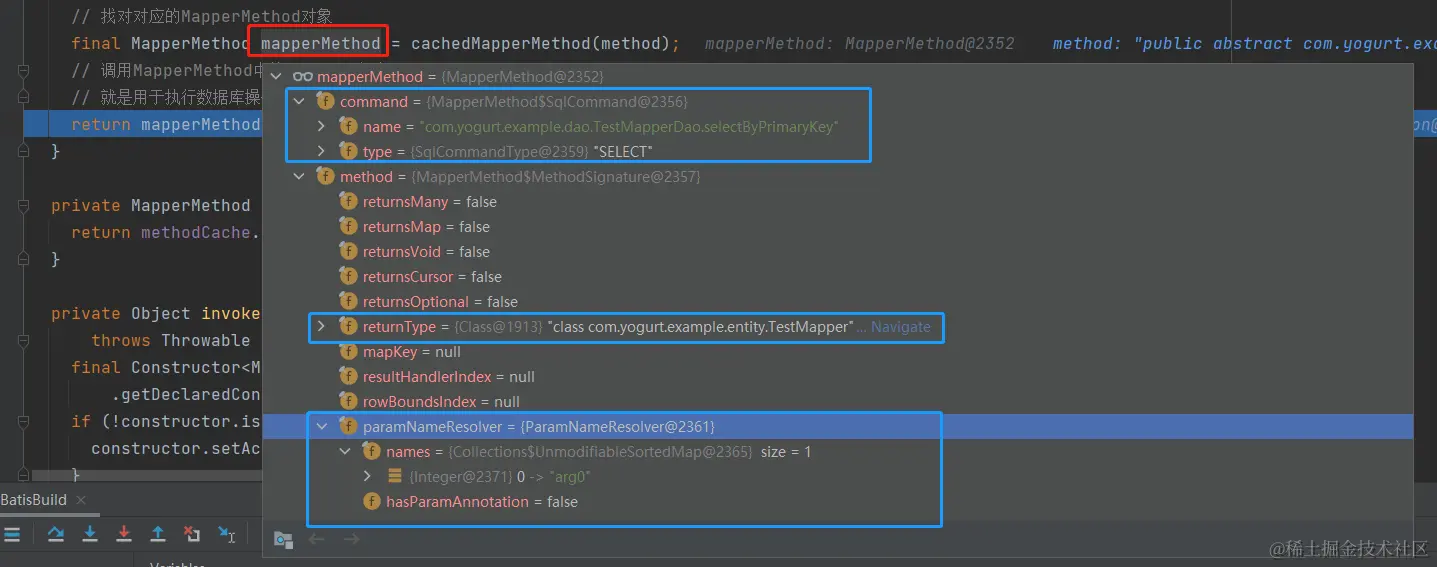The width and height of the screenshot is (1437, 567).
Task: Click the glasses watch icon beside mapperMethod
Action: 303,77
